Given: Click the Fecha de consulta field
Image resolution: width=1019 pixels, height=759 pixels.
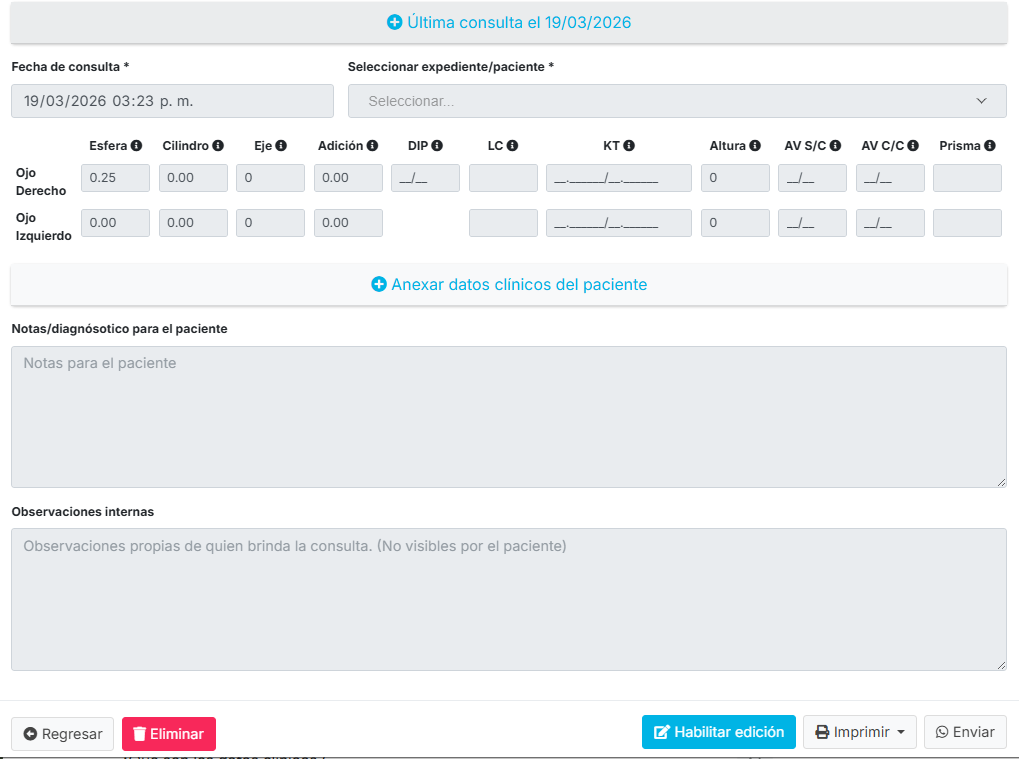Looking at the screenshot, I should coord(172,101).
